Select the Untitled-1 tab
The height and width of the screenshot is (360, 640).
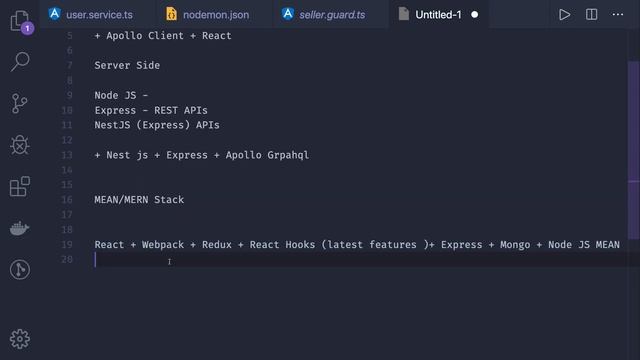tap(438, 15)
